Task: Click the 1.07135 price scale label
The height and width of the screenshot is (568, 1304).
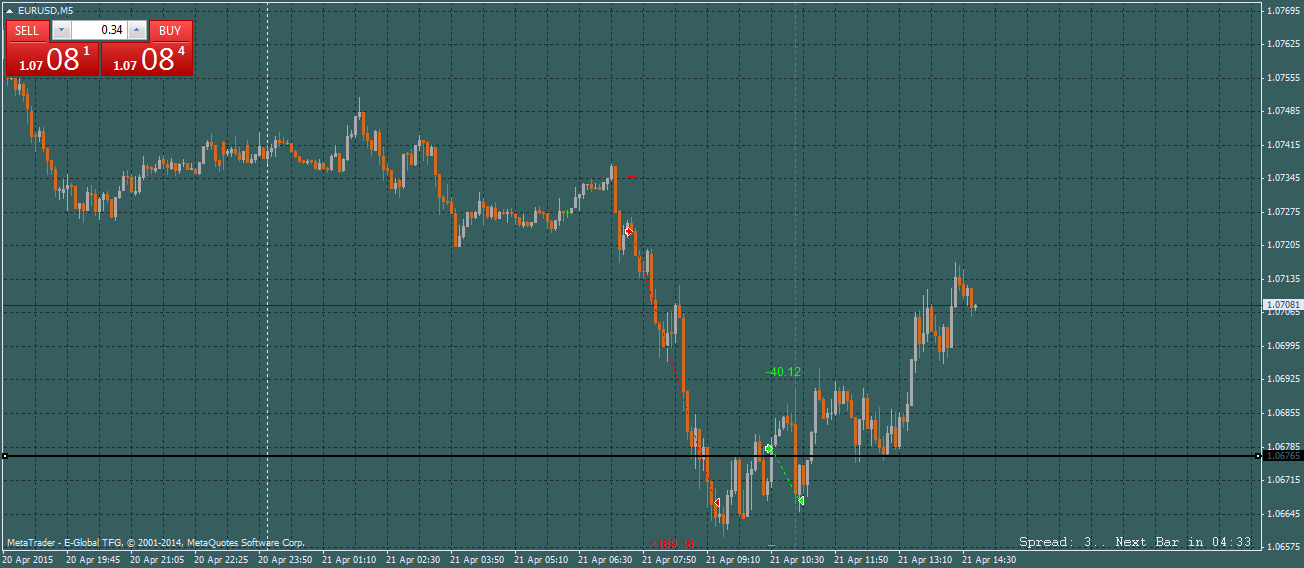Action: 1283,279
